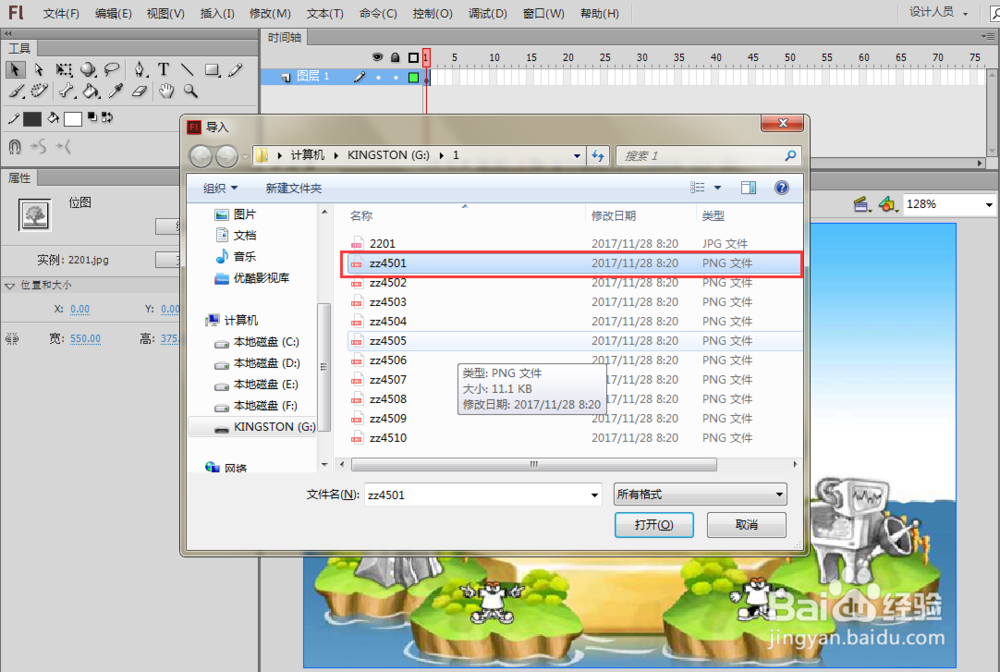This screenshot has width=1000, height=672.
Task: Click the black and white default colors icon
Action: coord(92,117)
